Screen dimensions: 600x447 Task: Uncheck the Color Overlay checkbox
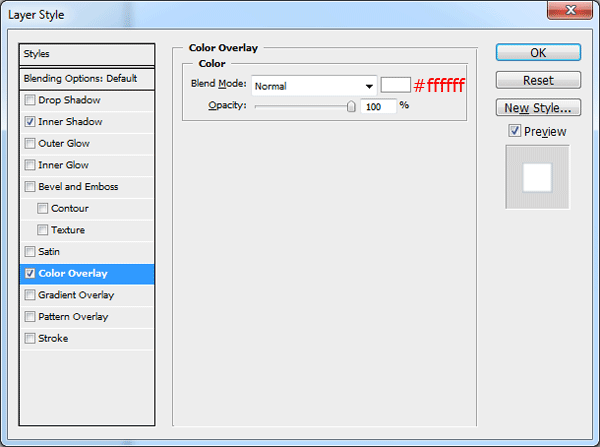[30, 274]
